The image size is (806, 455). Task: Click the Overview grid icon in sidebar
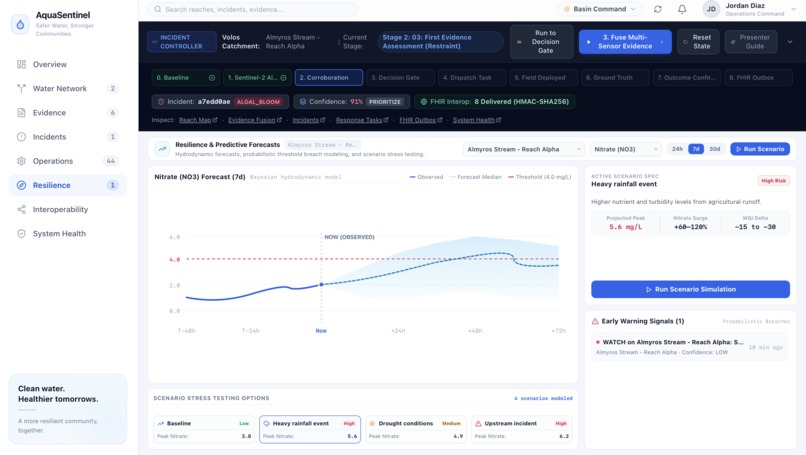pyautogui.click(x=21, y=64)
